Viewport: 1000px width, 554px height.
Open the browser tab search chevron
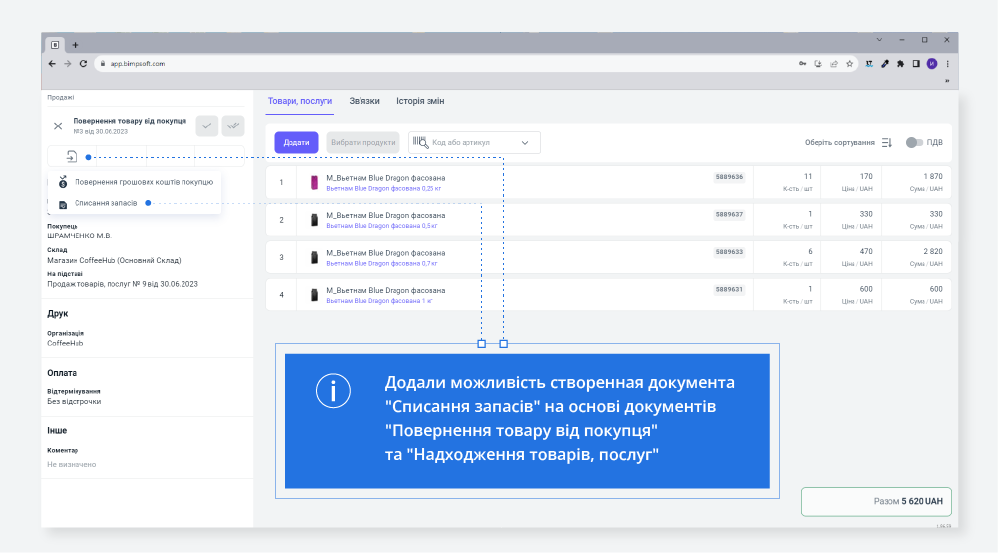tap(879, 40)
